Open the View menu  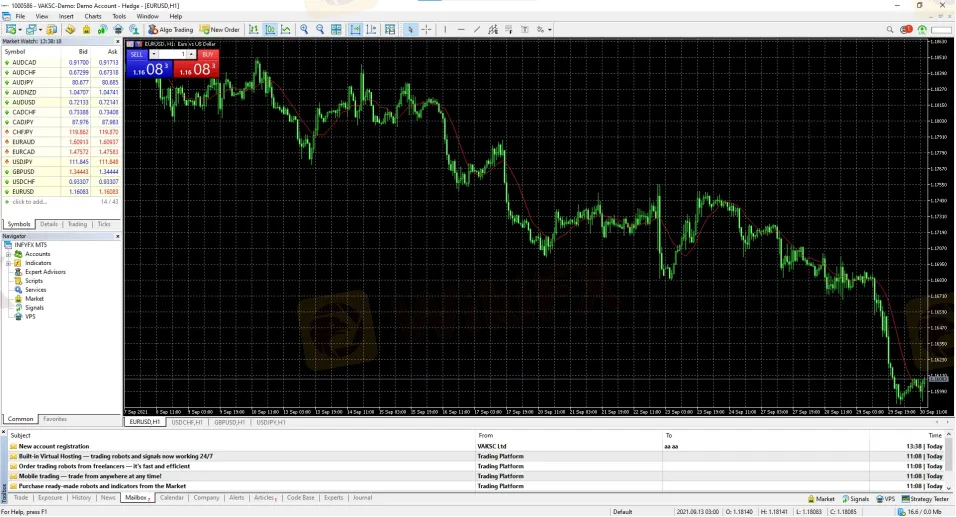pyautogui.click(x=41, y=16)
